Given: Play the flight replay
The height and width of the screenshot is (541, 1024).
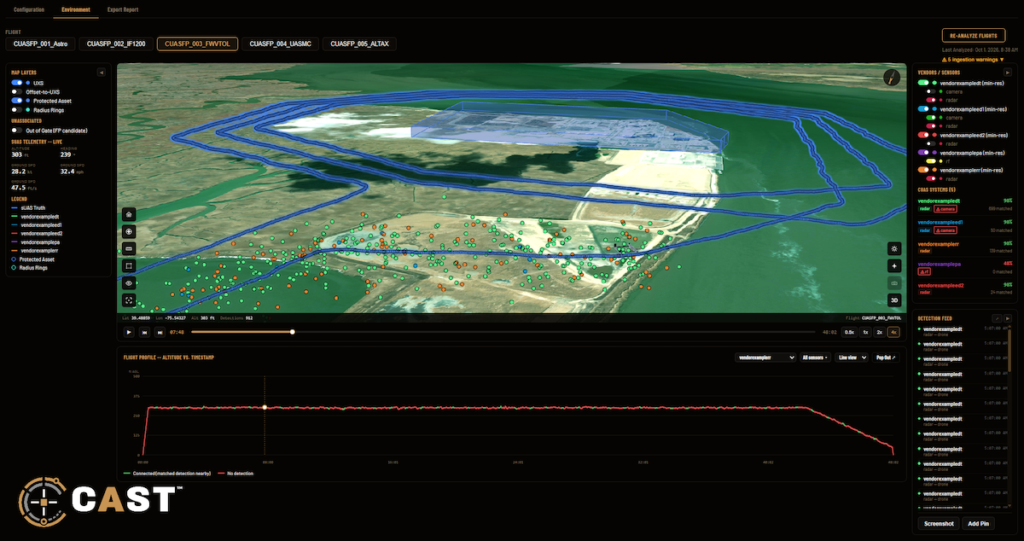Looking at the screenshot, I should [x=129, y=332].
